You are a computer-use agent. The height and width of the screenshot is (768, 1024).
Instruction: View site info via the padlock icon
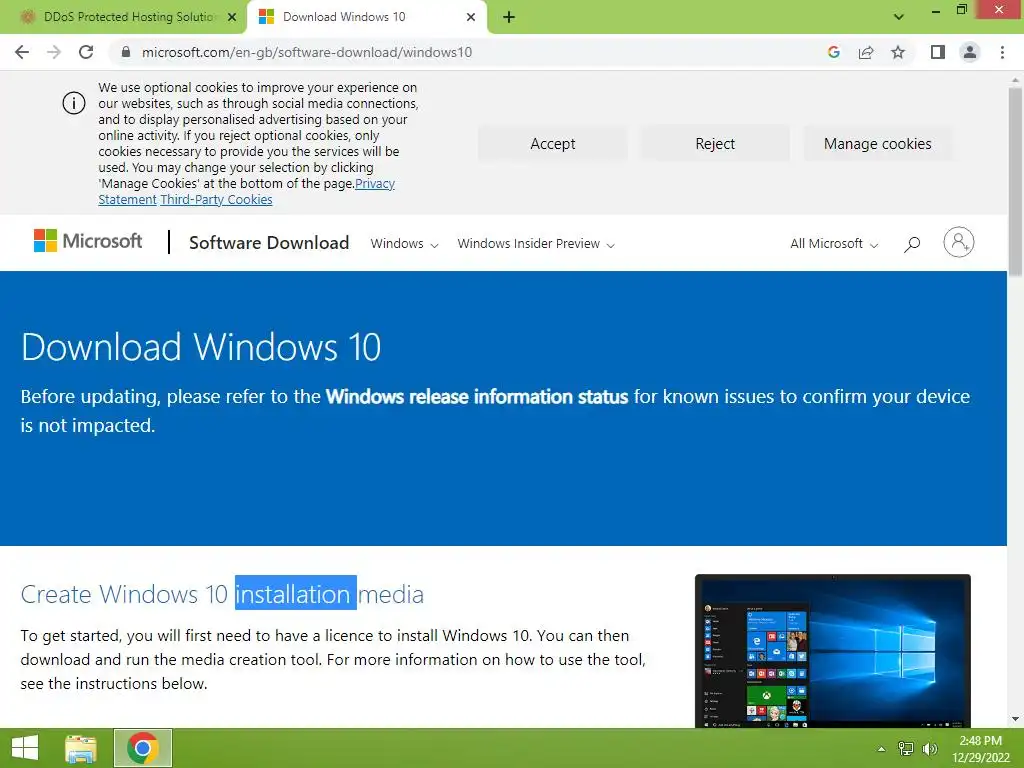pos(126,52)
